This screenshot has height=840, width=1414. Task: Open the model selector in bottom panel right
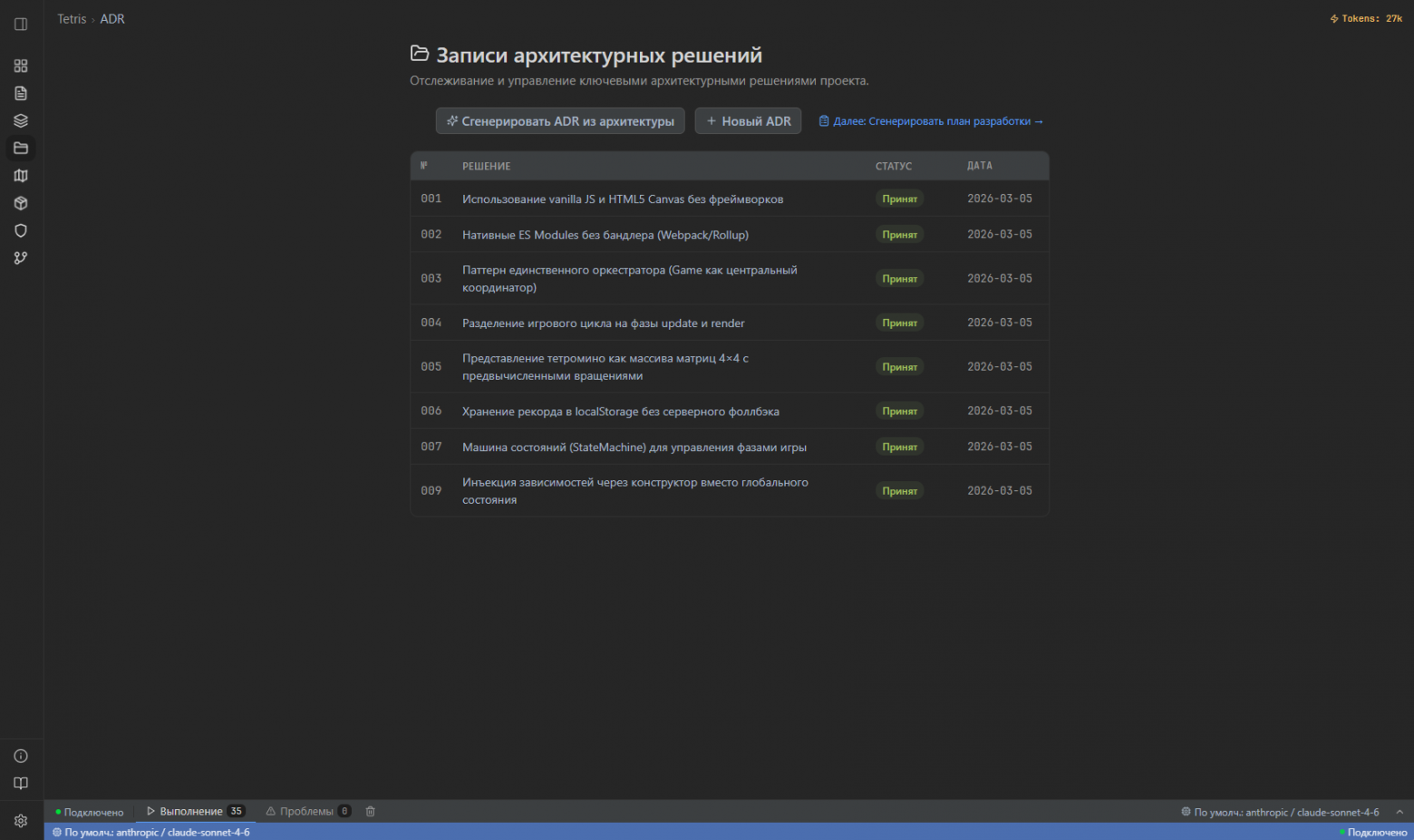pos(1280,812)
